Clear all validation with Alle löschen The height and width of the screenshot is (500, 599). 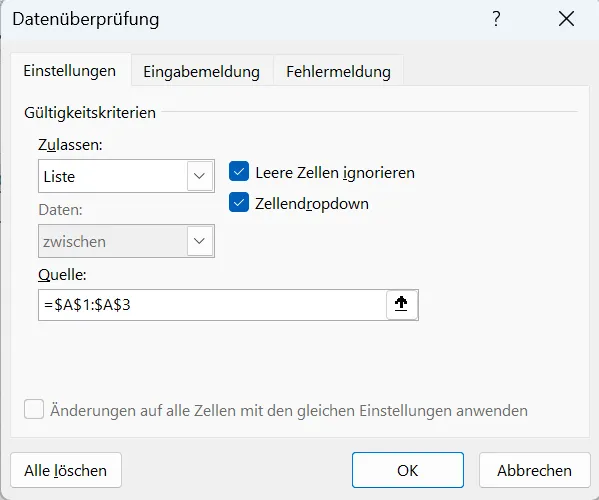pos(66,470)
